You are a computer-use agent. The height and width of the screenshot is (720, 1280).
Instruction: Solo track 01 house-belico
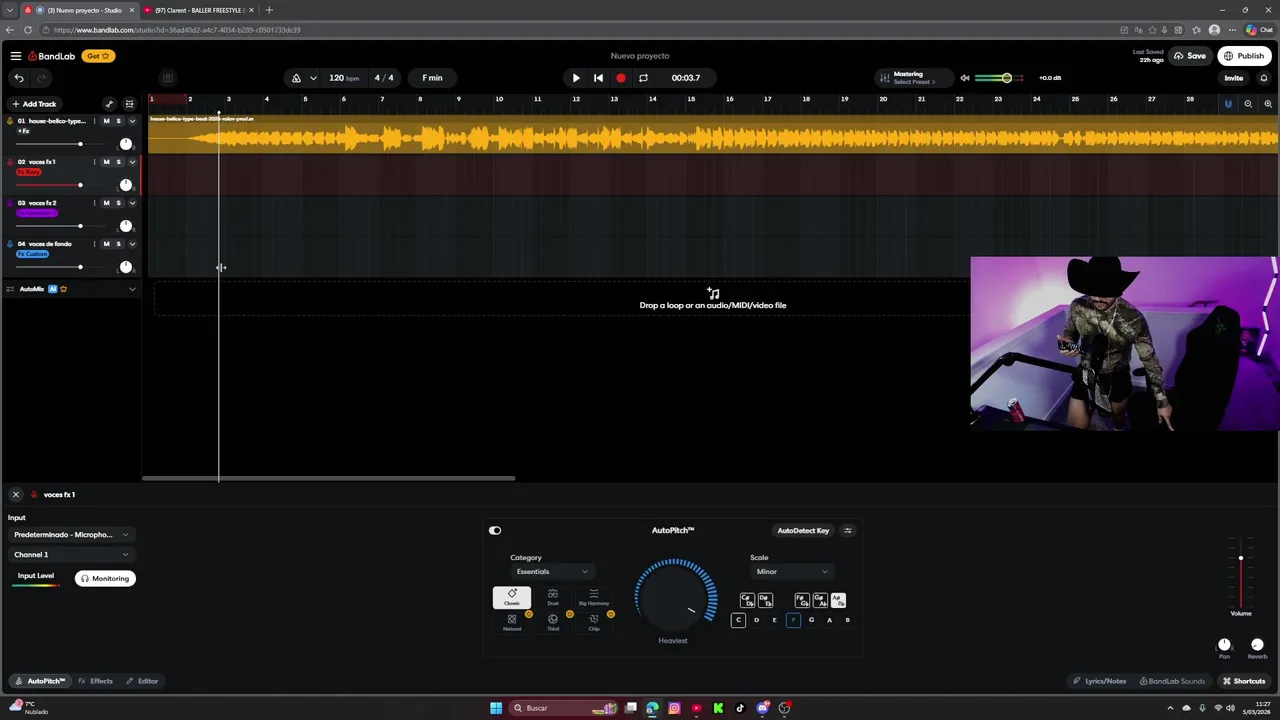[118, 121]
